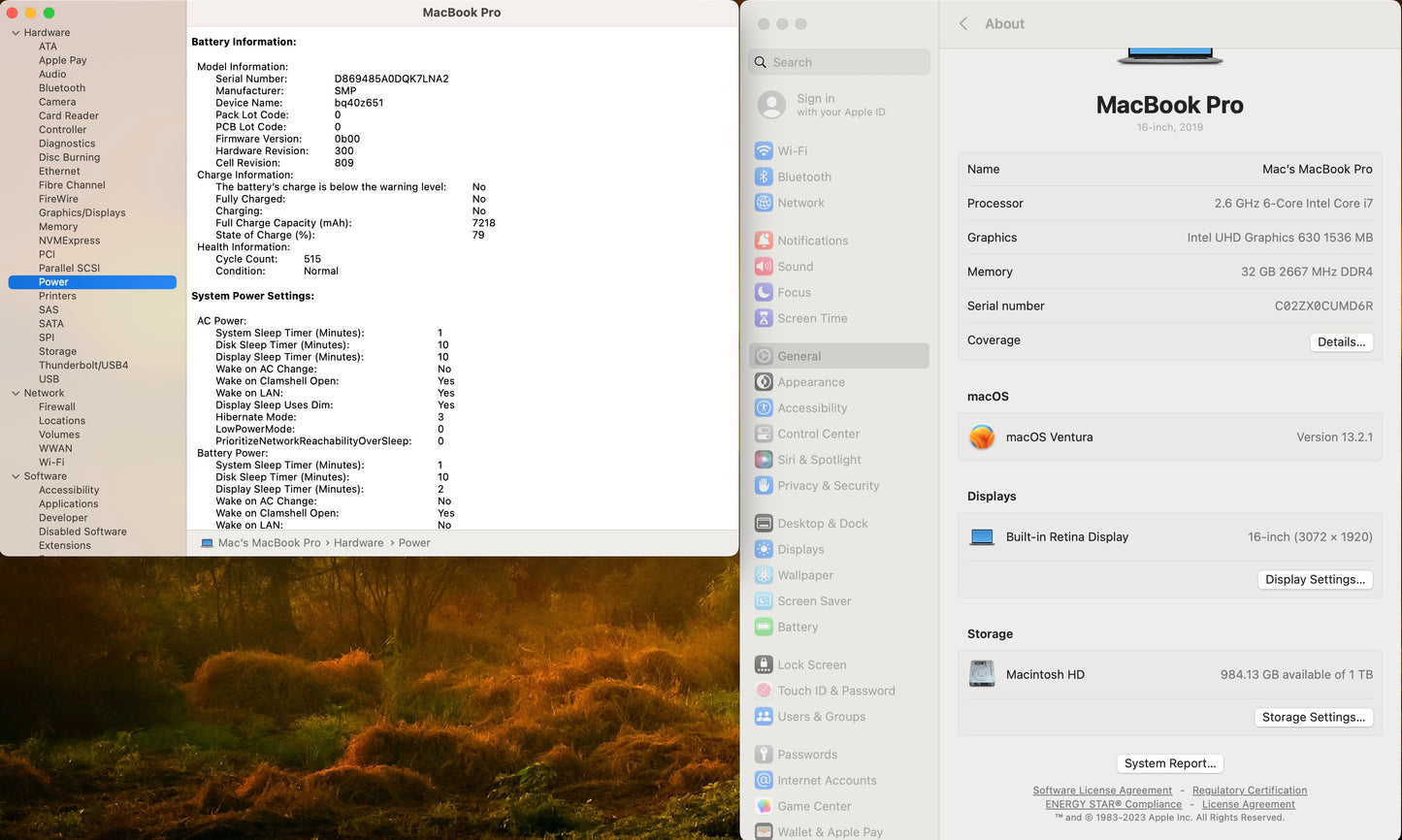Open Wi-Fi settings icon in sidebar
Image resolution: width=1402 pixels, height=840 pixels.
(x=764, y=151)
